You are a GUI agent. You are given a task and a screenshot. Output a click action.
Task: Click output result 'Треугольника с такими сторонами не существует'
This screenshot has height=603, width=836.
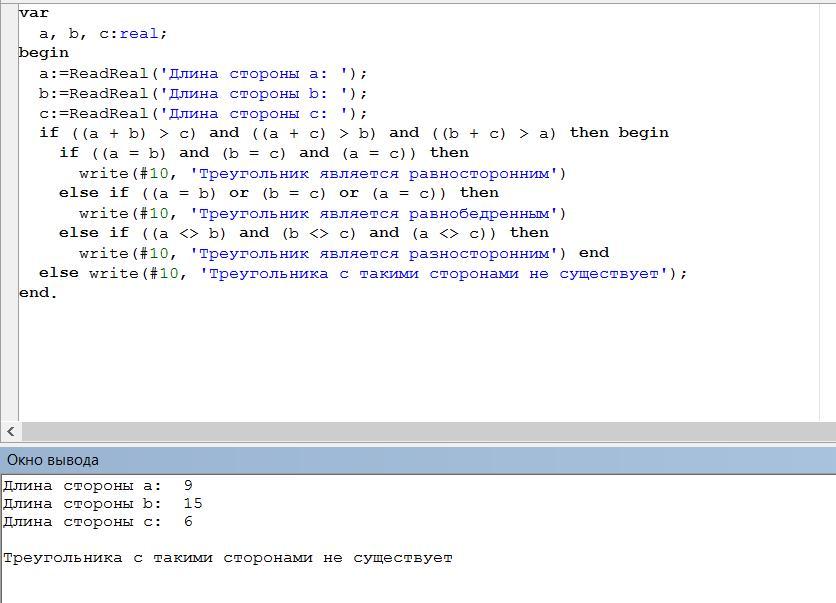228,558
